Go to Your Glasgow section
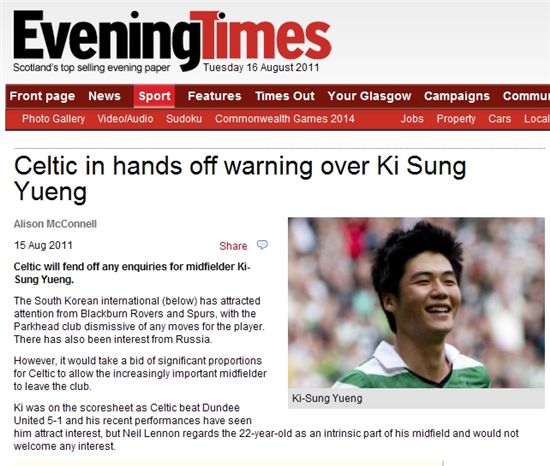The image size is (550, 466). (369, 96)
